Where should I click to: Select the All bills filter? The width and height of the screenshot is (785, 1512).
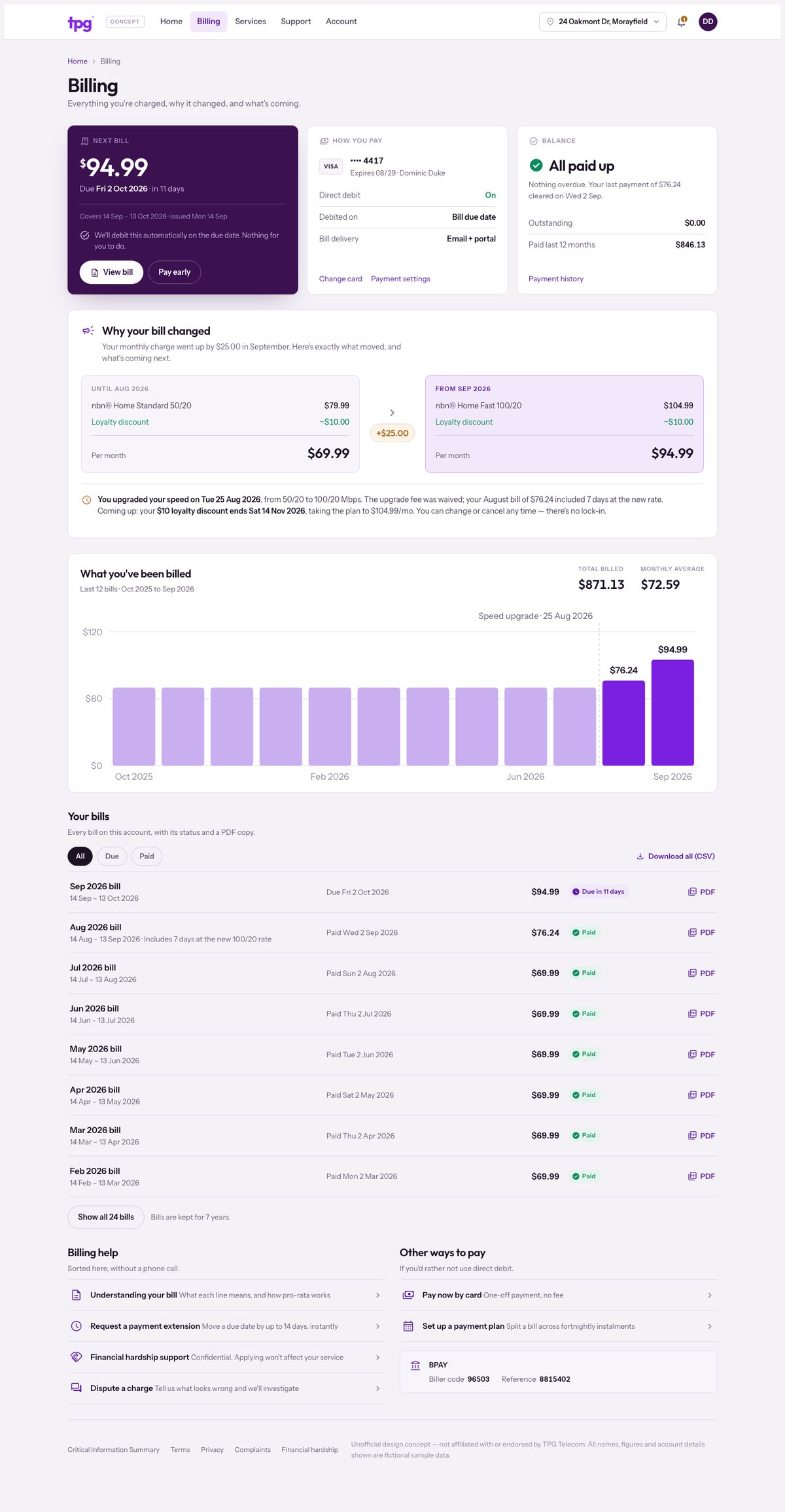tap(80, 856)
